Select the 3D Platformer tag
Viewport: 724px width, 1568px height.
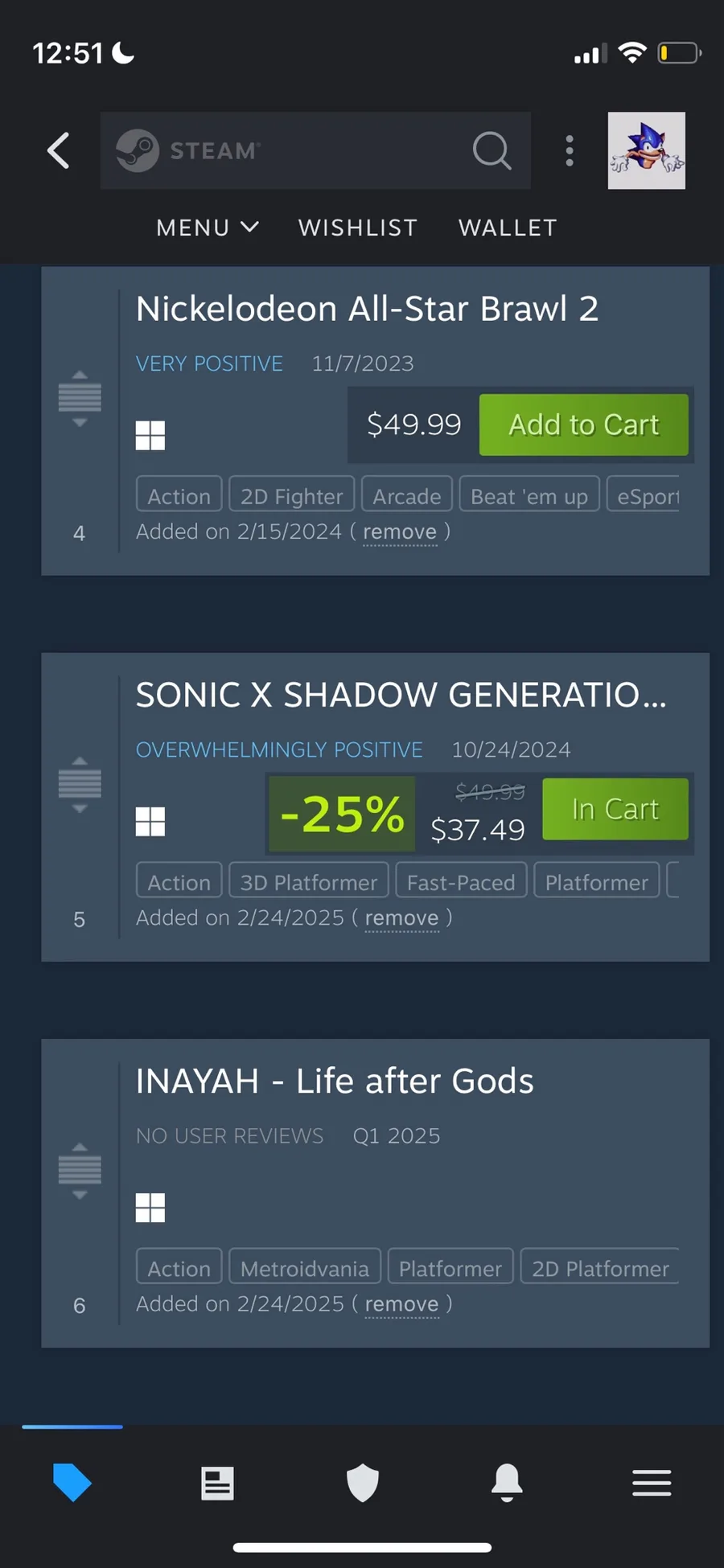[x=309, y=882]
